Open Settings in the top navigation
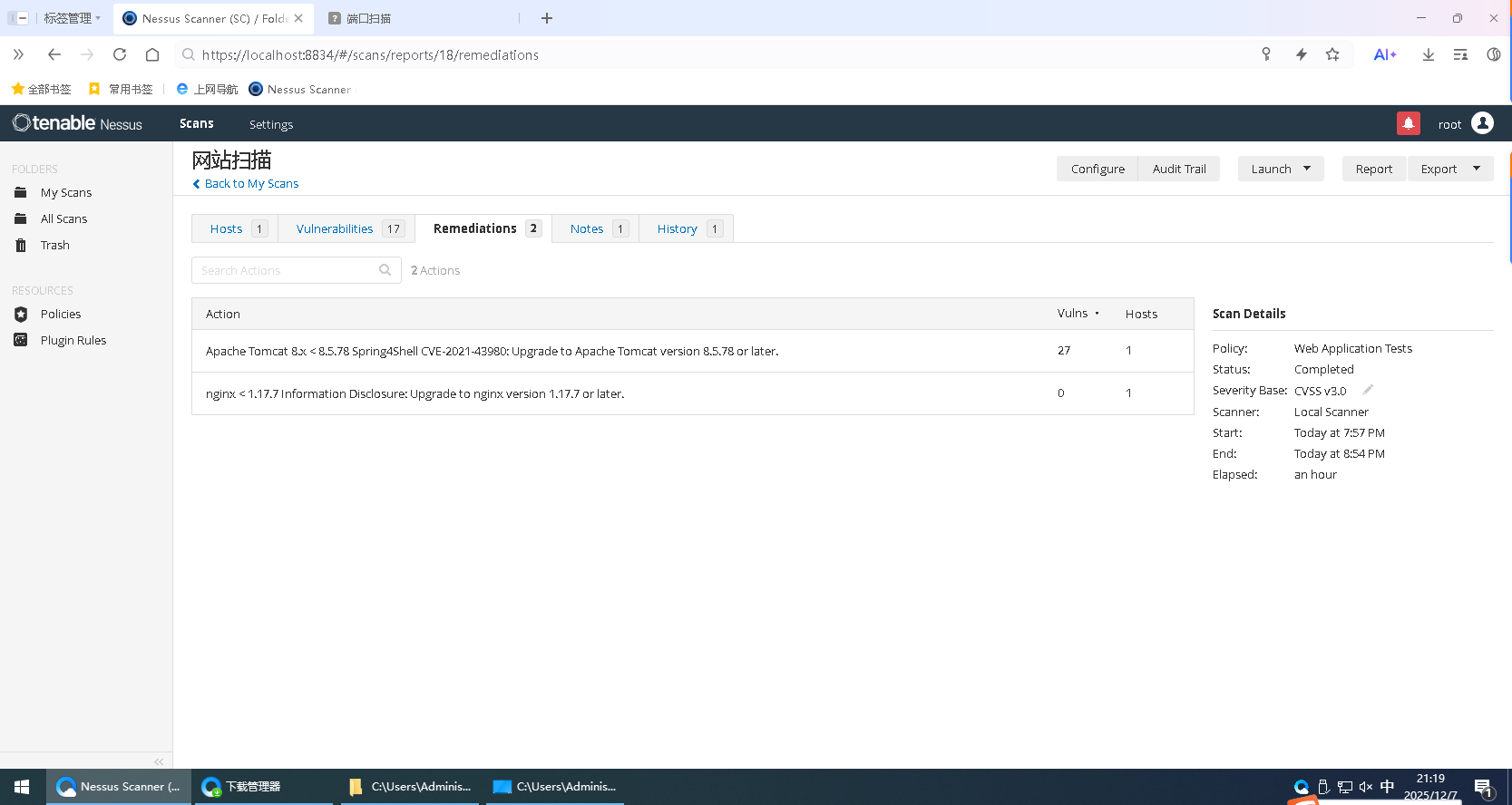The image size is (1512, 805). tap(271, 124)
